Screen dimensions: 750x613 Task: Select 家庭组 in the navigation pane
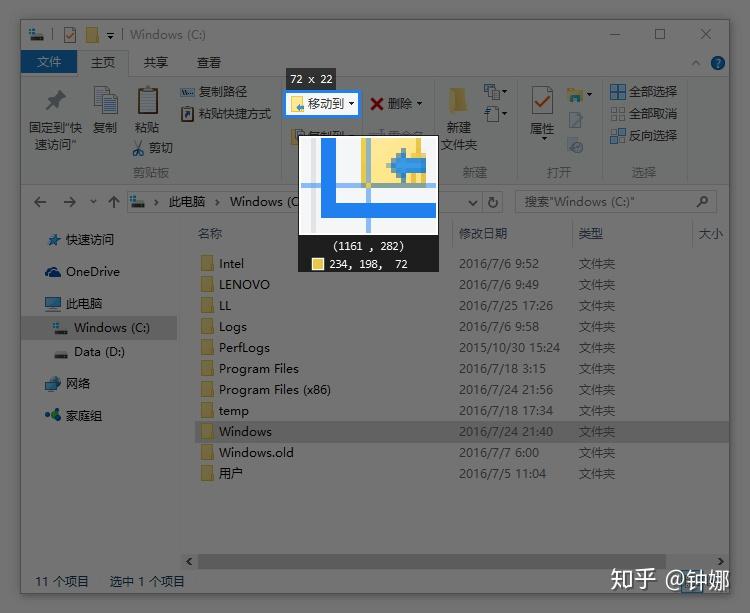pos(73,416)
